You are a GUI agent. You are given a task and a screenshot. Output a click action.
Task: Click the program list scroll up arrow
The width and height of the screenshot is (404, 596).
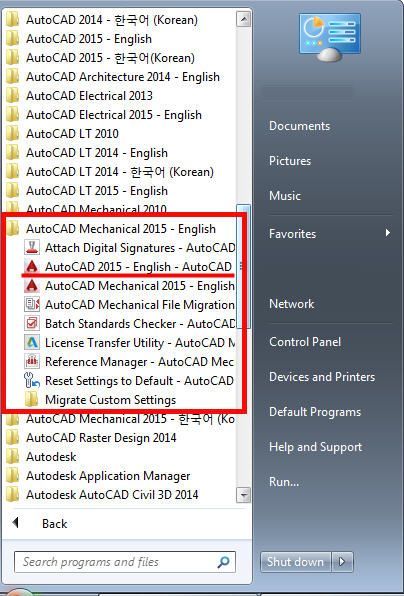[x=243, y=19]
